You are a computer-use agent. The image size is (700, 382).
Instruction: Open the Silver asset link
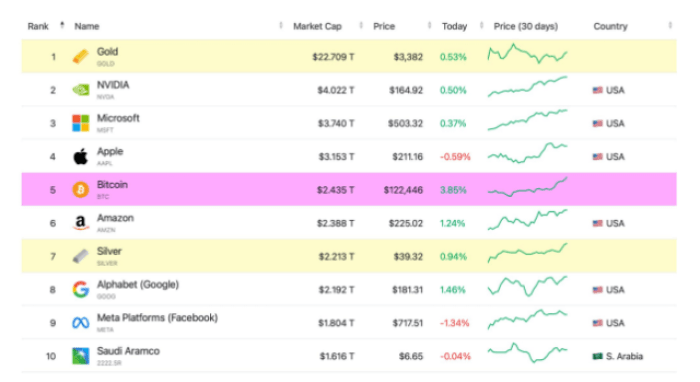click(109, 251)
